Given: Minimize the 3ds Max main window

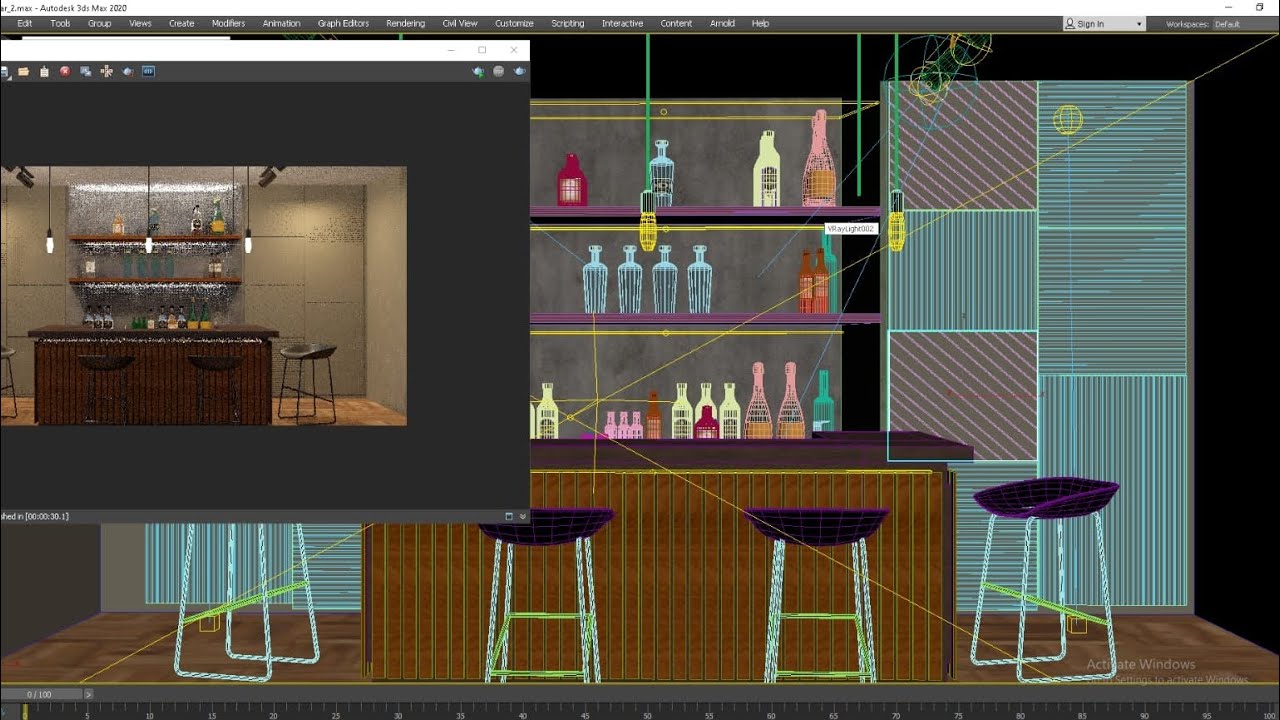Looking at the screenshot, I should [1229, 7].
